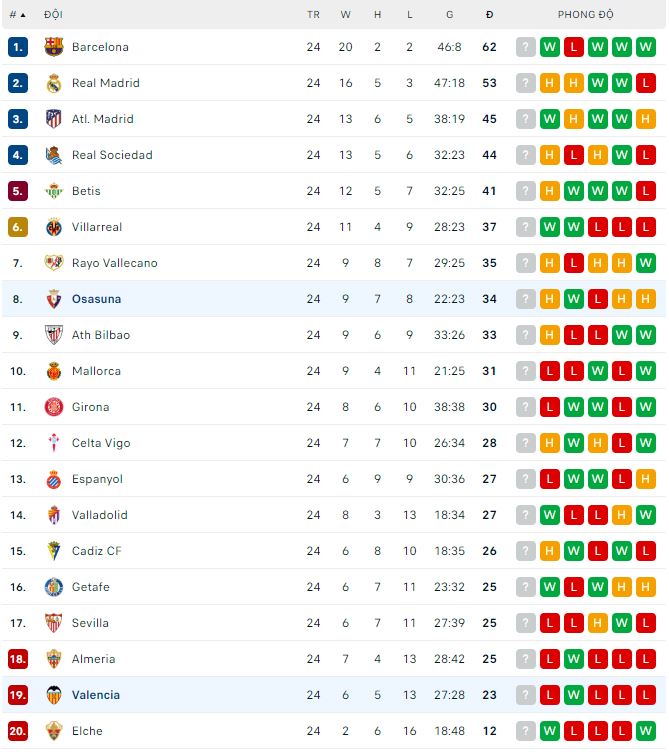The width and height of the screenshot is (669, 752).
Task: Click the Atl. Madrid crest icon
Action: pos(54,119)
